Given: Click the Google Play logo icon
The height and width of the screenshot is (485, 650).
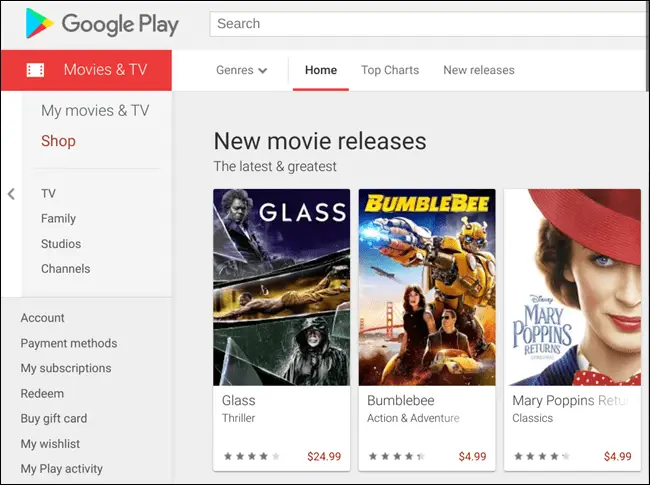Looking at the screenshot, I should tap(39, 24).
